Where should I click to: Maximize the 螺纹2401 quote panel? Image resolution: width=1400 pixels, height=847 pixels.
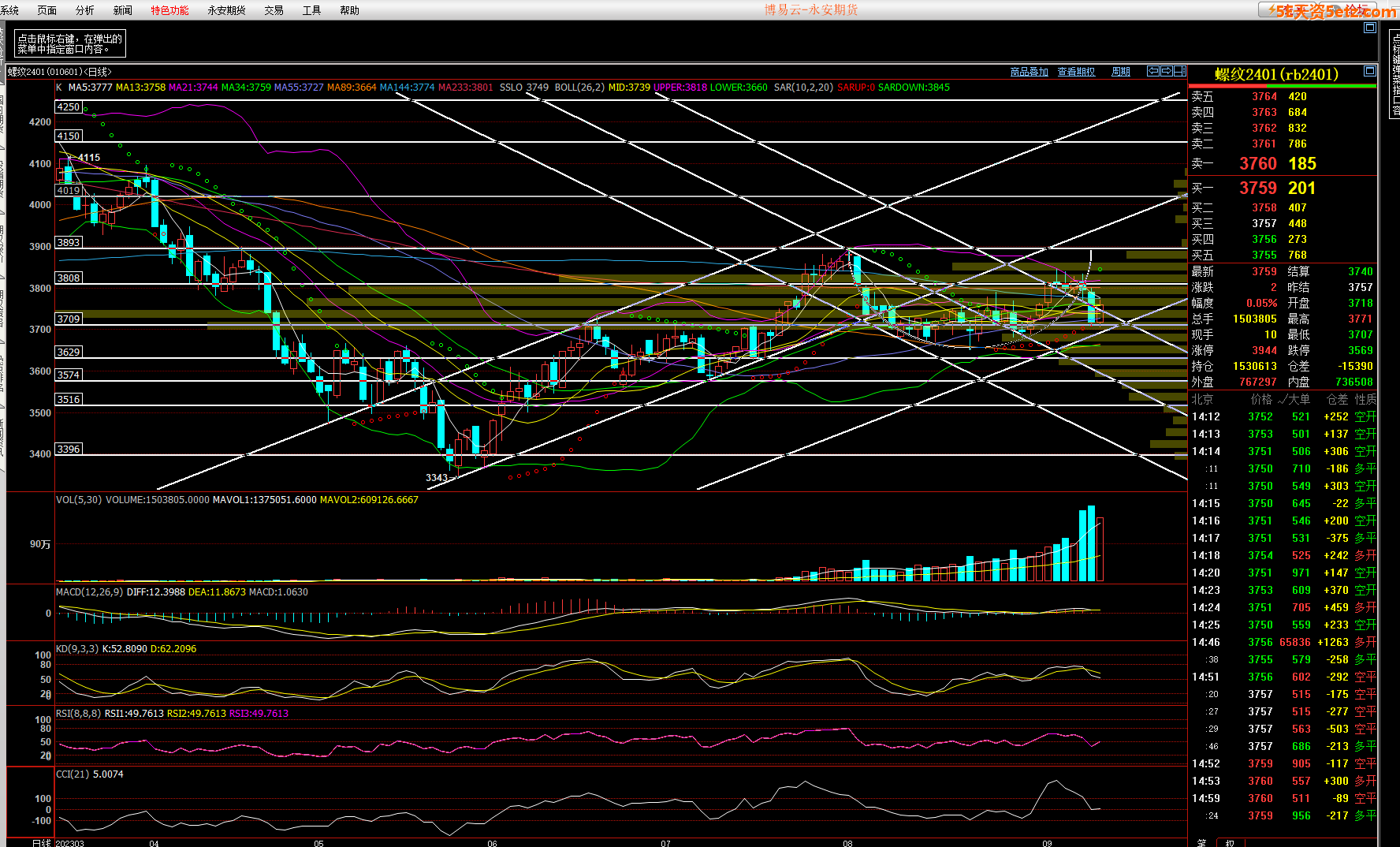[x=1369, y=72]
